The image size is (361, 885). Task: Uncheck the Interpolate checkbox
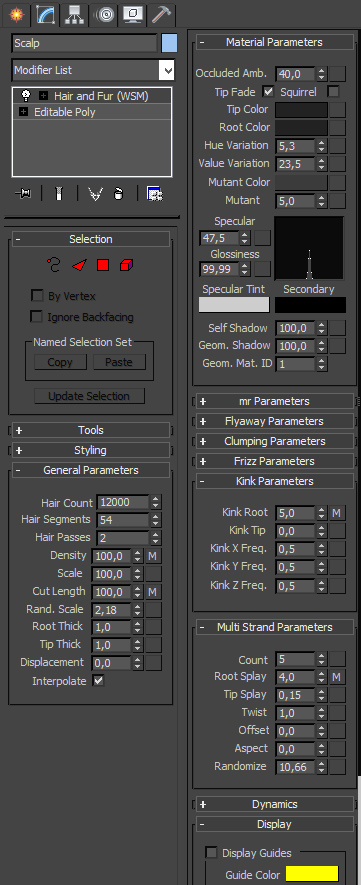tap(99, 681)
